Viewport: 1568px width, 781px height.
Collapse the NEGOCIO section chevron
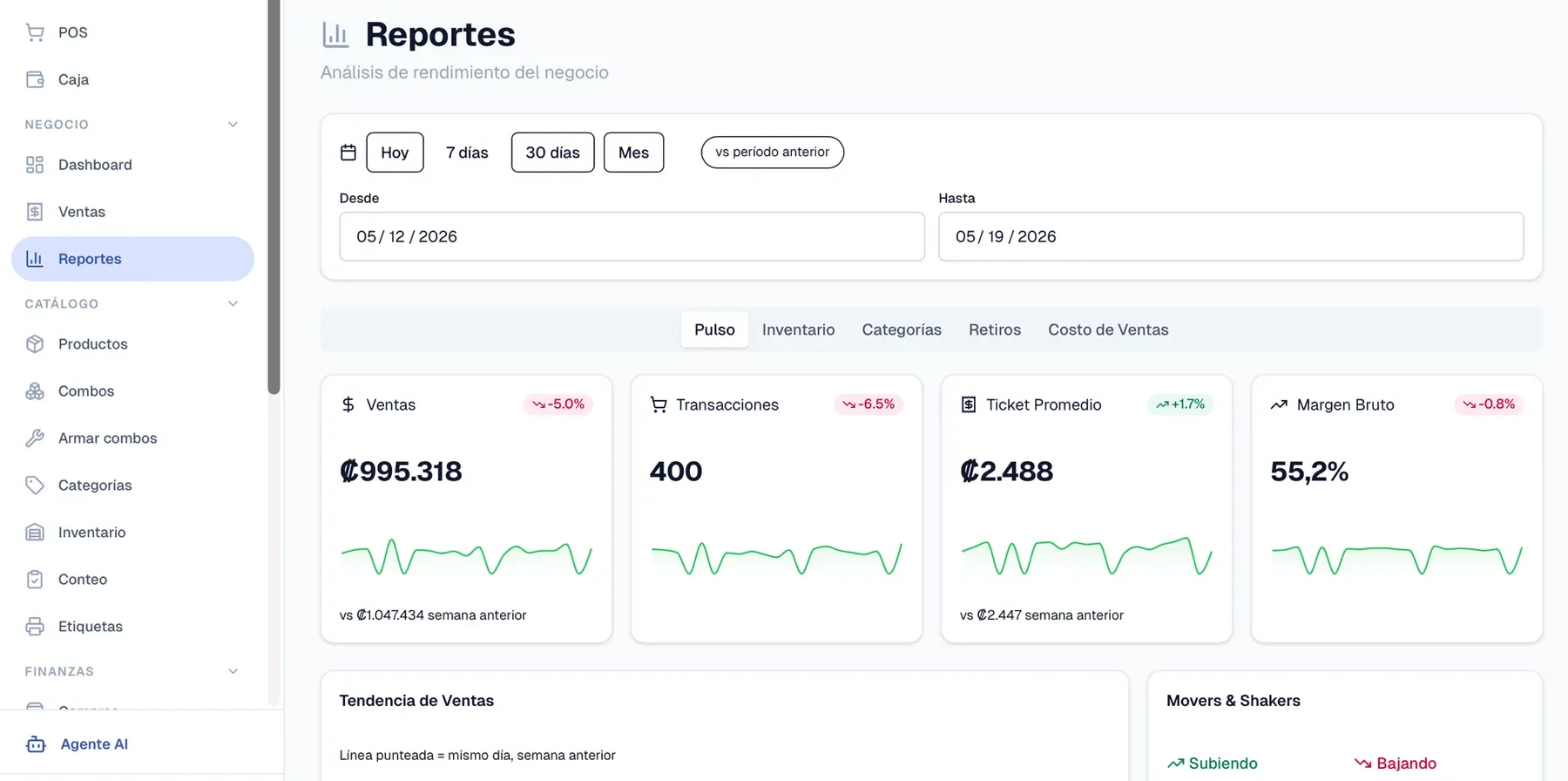coord(233,125)
